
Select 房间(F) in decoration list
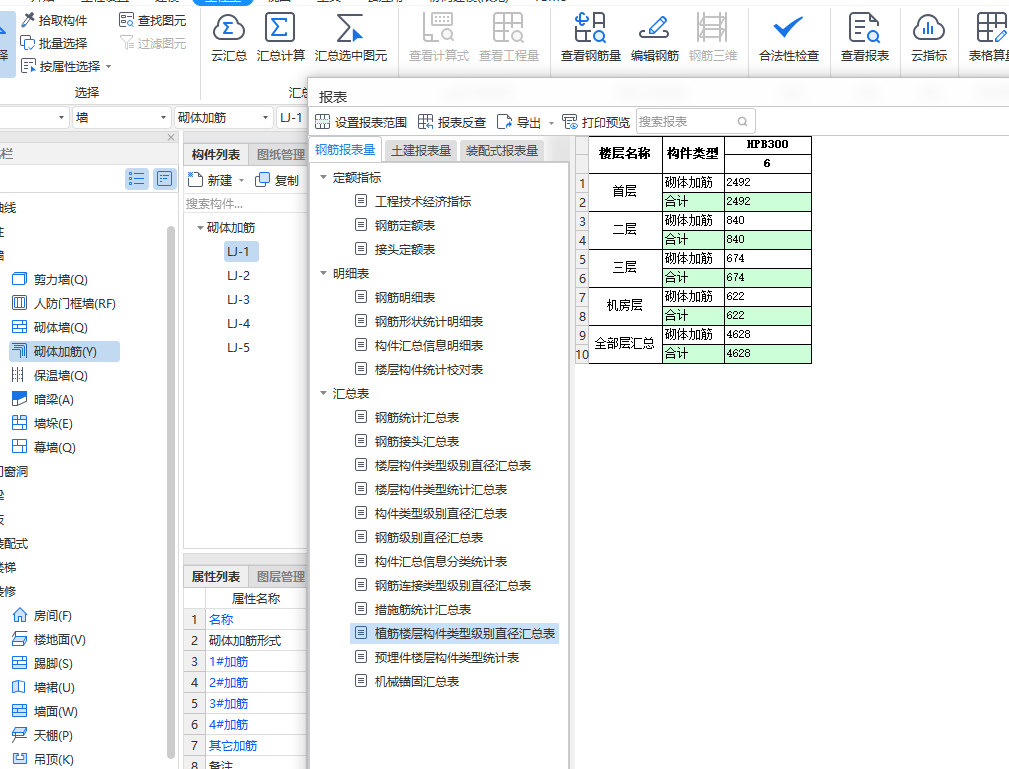[42, 615]
